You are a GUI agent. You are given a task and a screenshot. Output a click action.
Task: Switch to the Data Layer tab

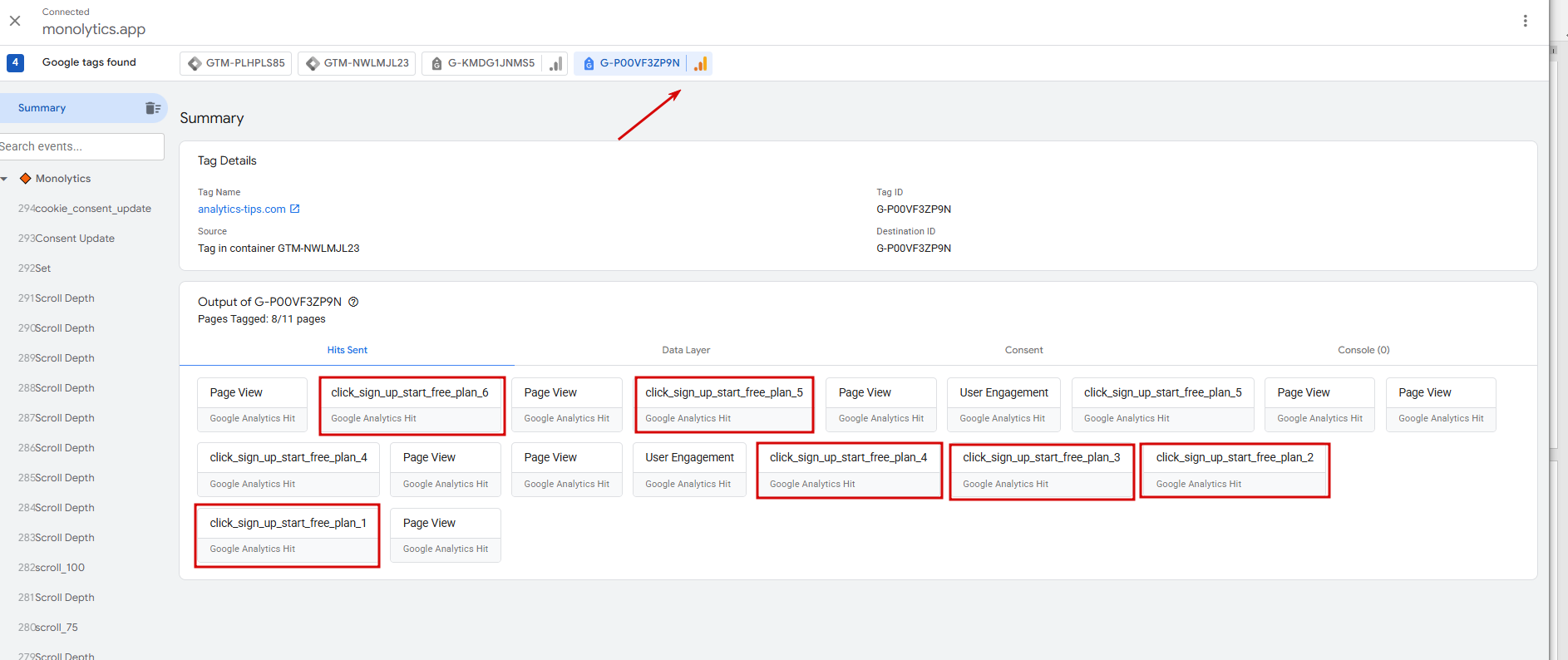[686, 350]
